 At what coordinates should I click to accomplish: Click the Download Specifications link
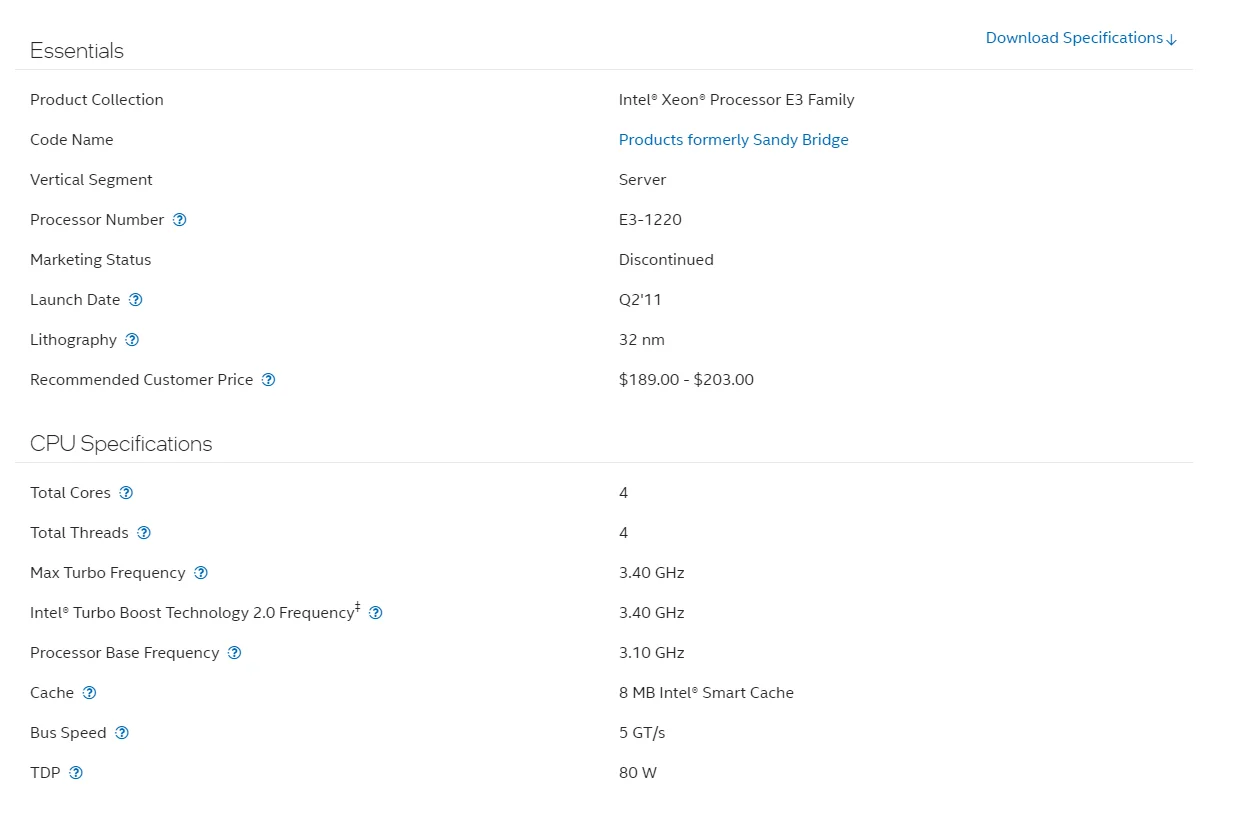pos(1081,38)
